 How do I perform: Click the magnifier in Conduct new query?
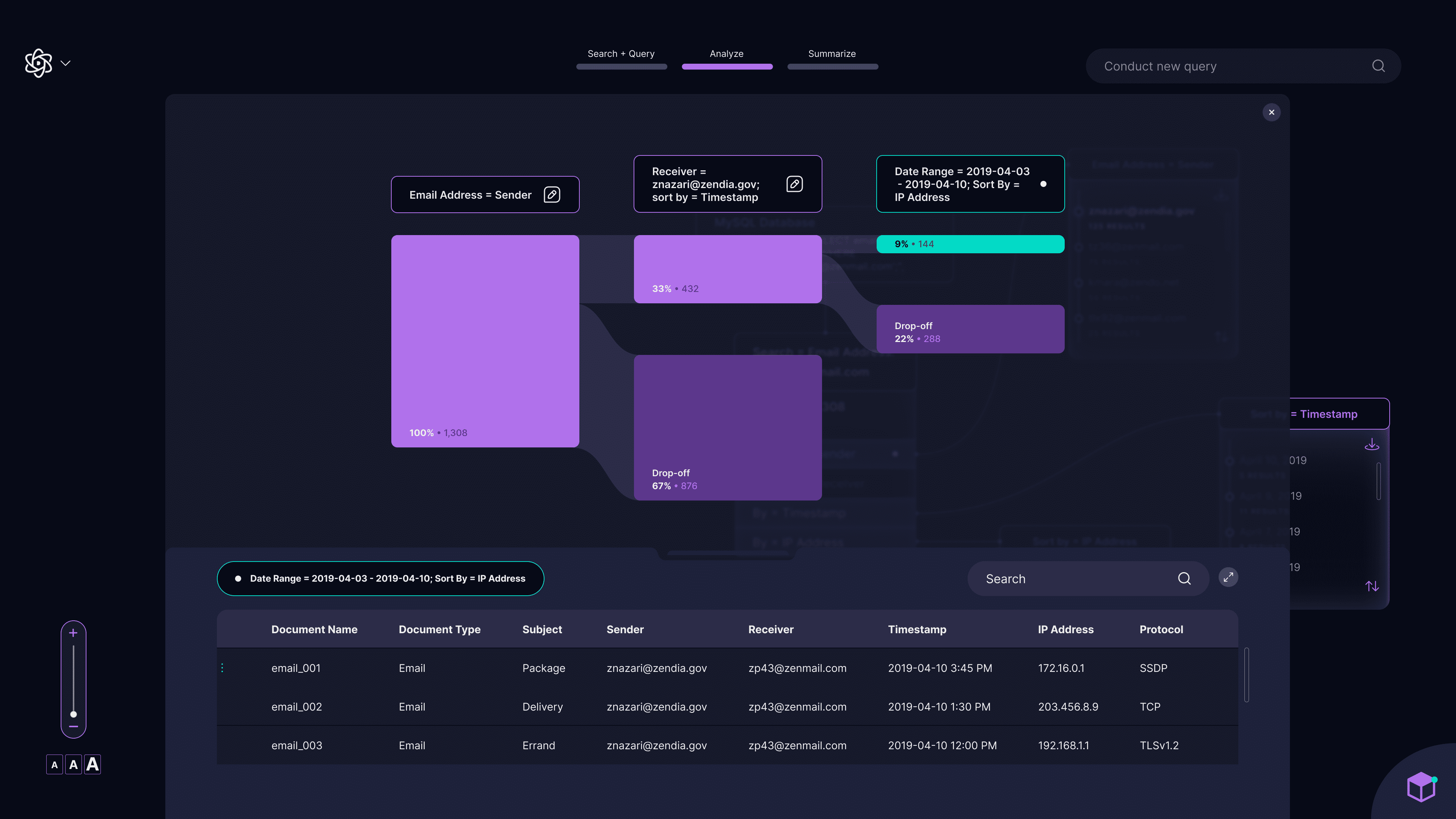coord(1379,66)
